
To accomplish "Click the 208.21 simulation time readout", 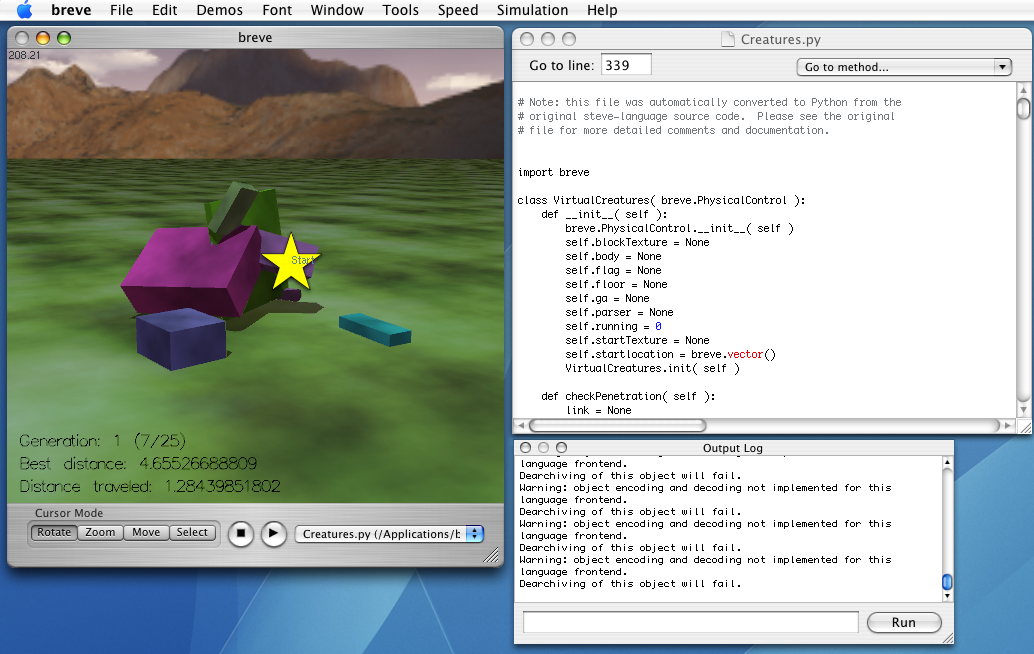I will (24, 55).
